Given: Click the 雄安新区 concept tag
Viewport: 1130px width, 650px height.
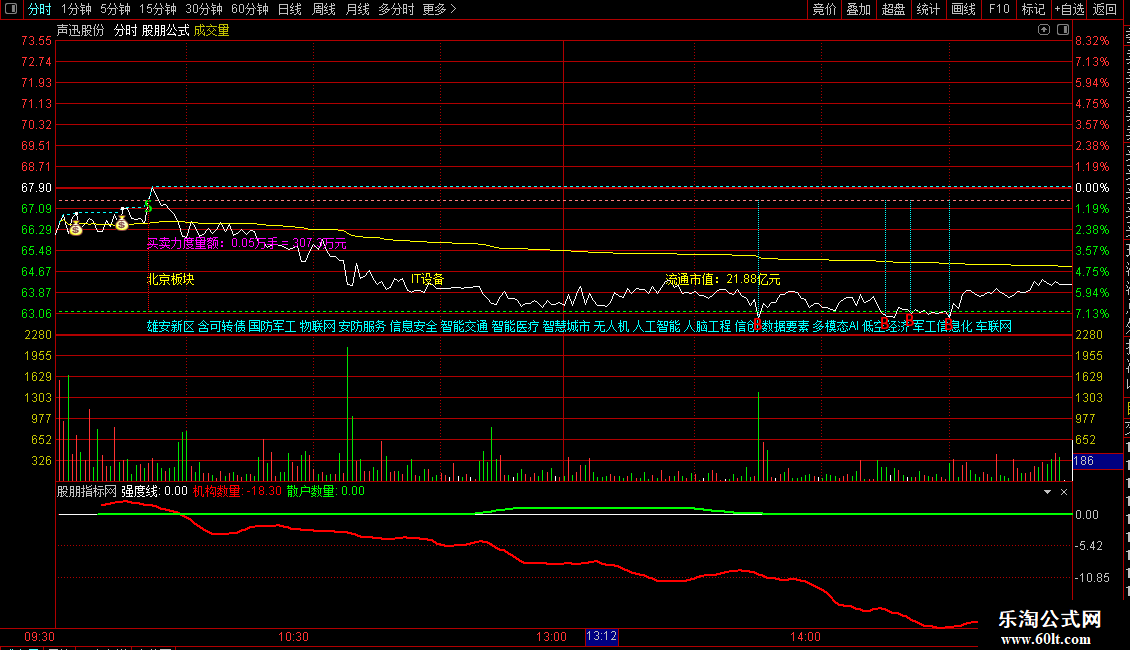Looking at the screenshot, I should point(171,326).
